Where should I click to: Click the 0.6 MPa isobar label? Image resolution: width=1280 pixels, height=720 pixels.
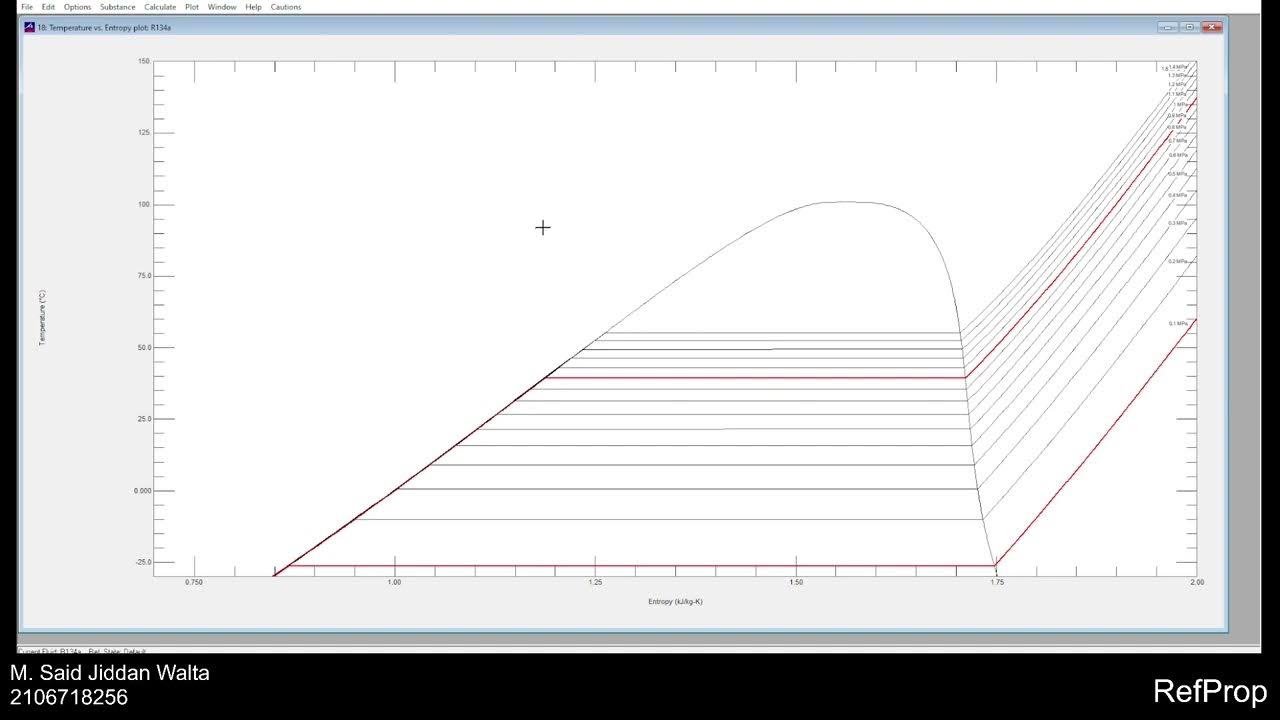[x=1178, y=156]
